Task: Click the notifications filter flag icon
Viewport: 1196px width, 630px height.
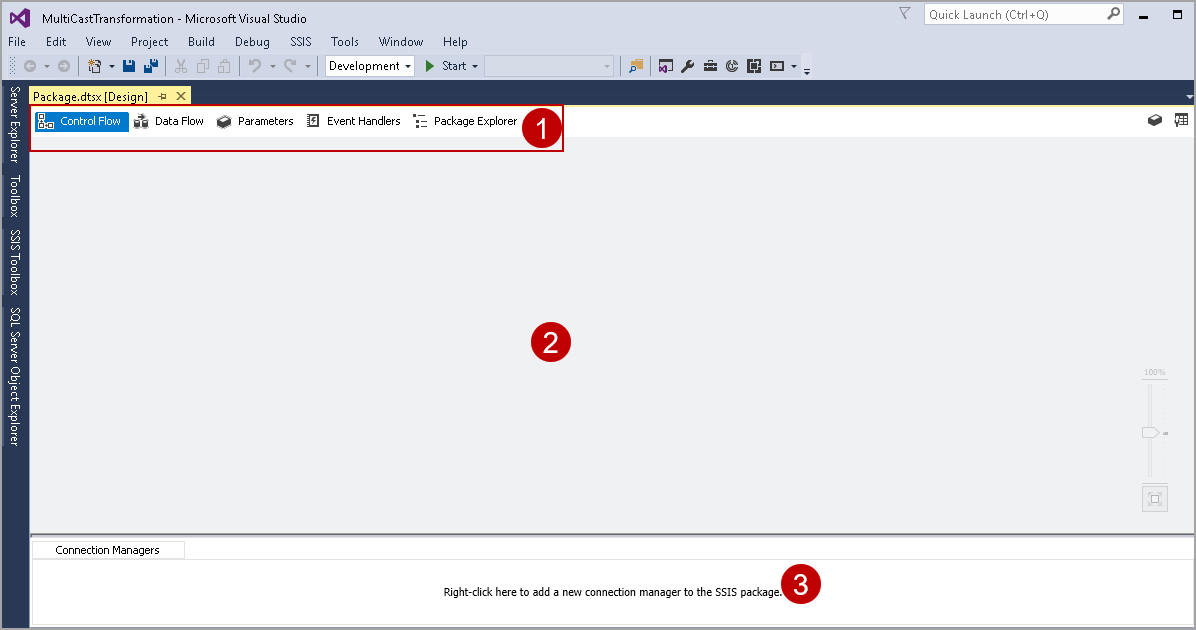Action: click(905, 14)
